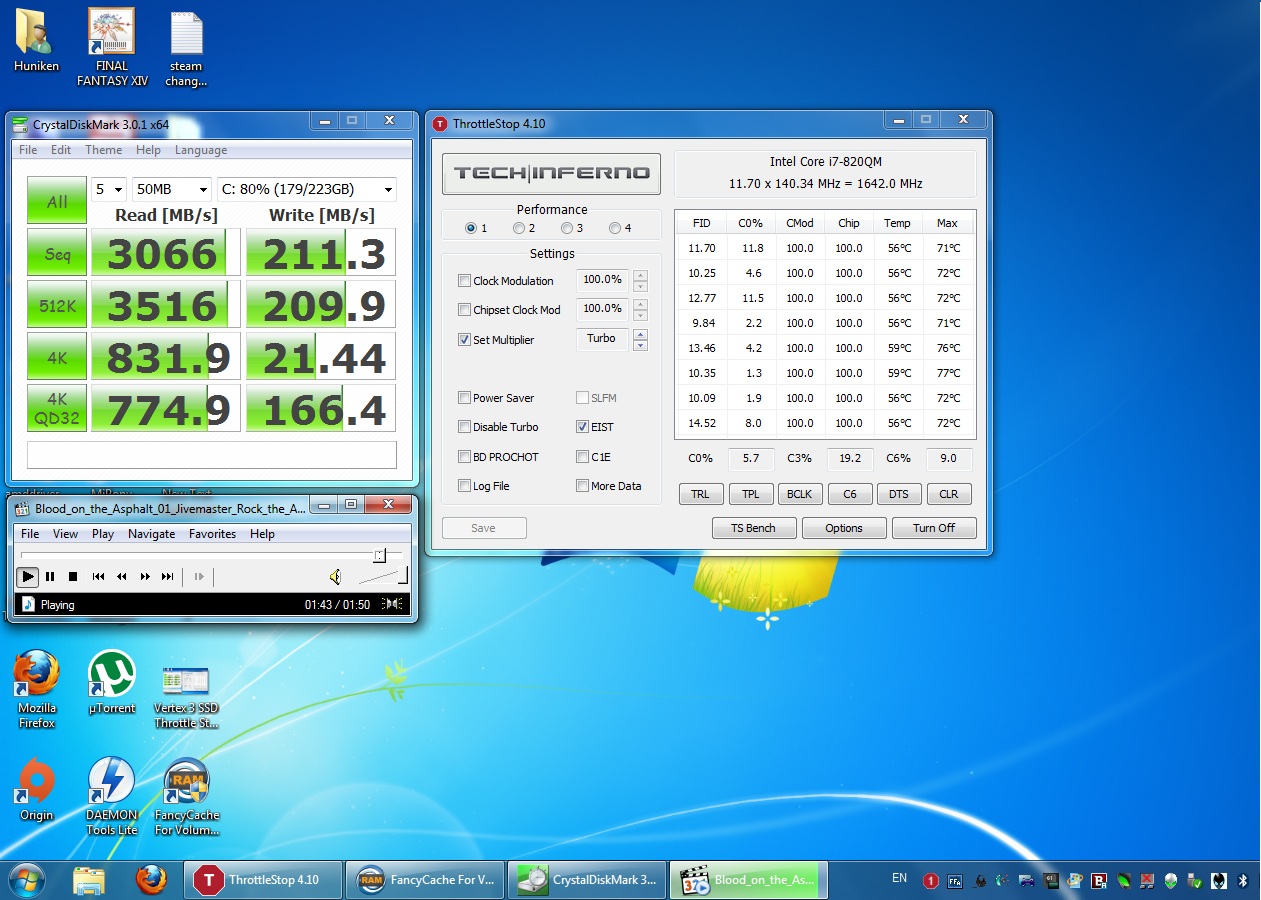
Task: Uncheck the EIST checkbox
Action: point(582,427)
